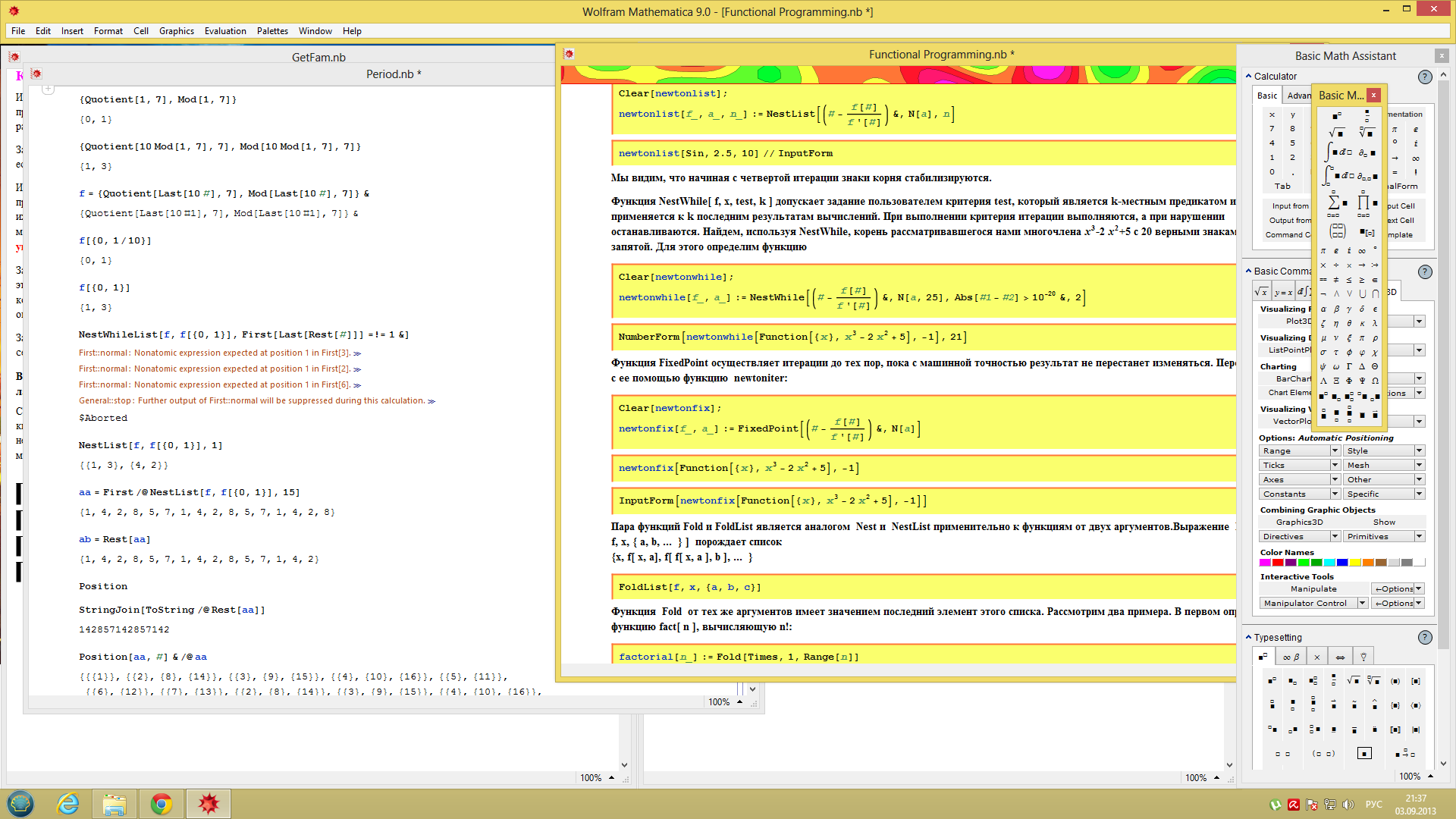The image size is (1456, 819).
Task: Insert 2x2 matrix template in floating palette
Action: point(1337,231)
